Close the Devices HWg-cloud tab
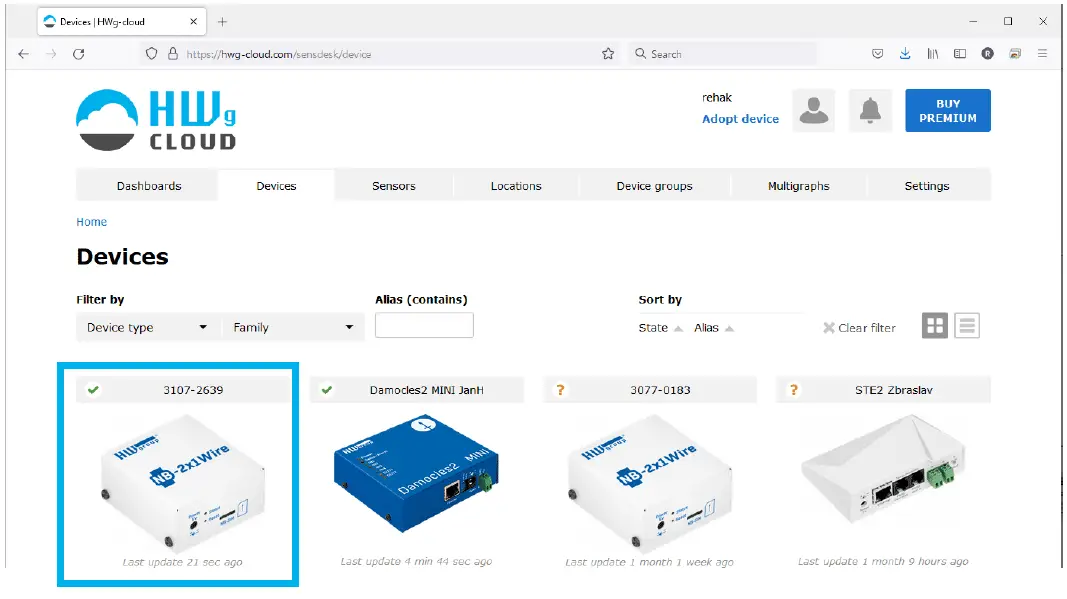 [193, 22]
